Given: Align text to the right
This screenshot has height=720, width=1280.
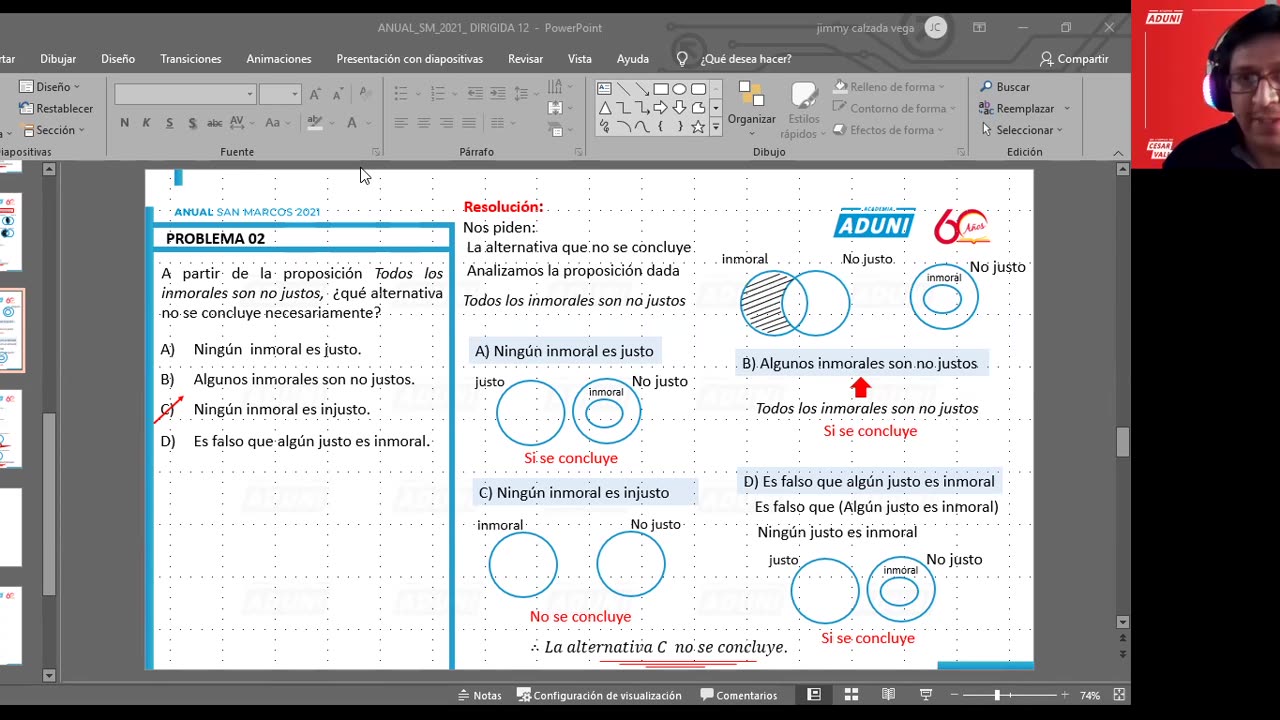Looking at the screenshot, I should (x=446, y=123).
